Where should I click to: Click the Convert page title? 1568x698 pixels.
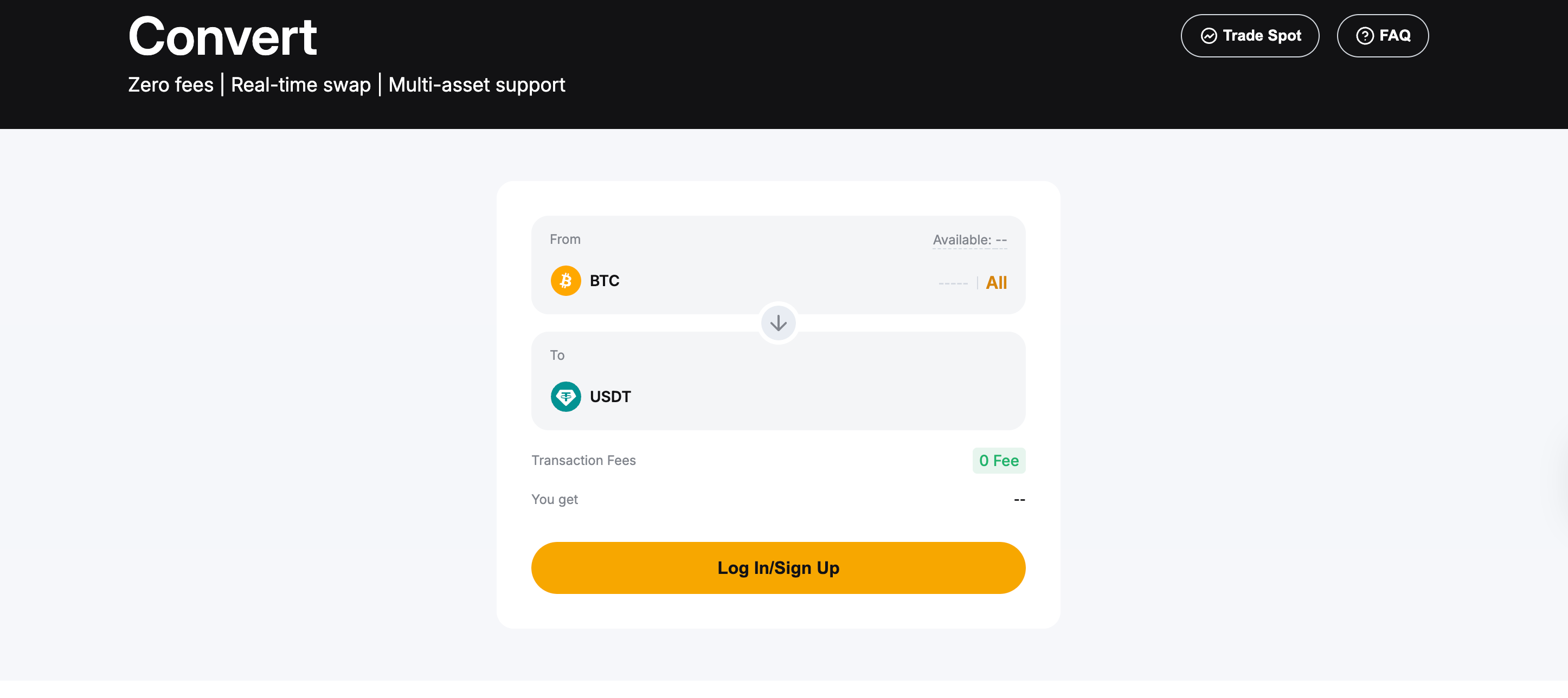(x=222, y=36)
